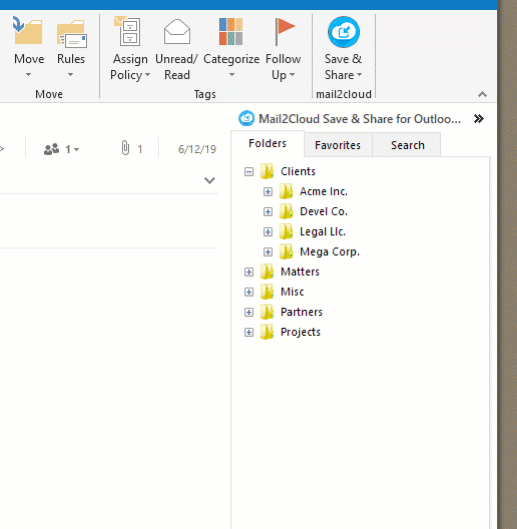Select the Matters folder icon
The width and height of the screenshot is (517, 529).
pos(267,272)
